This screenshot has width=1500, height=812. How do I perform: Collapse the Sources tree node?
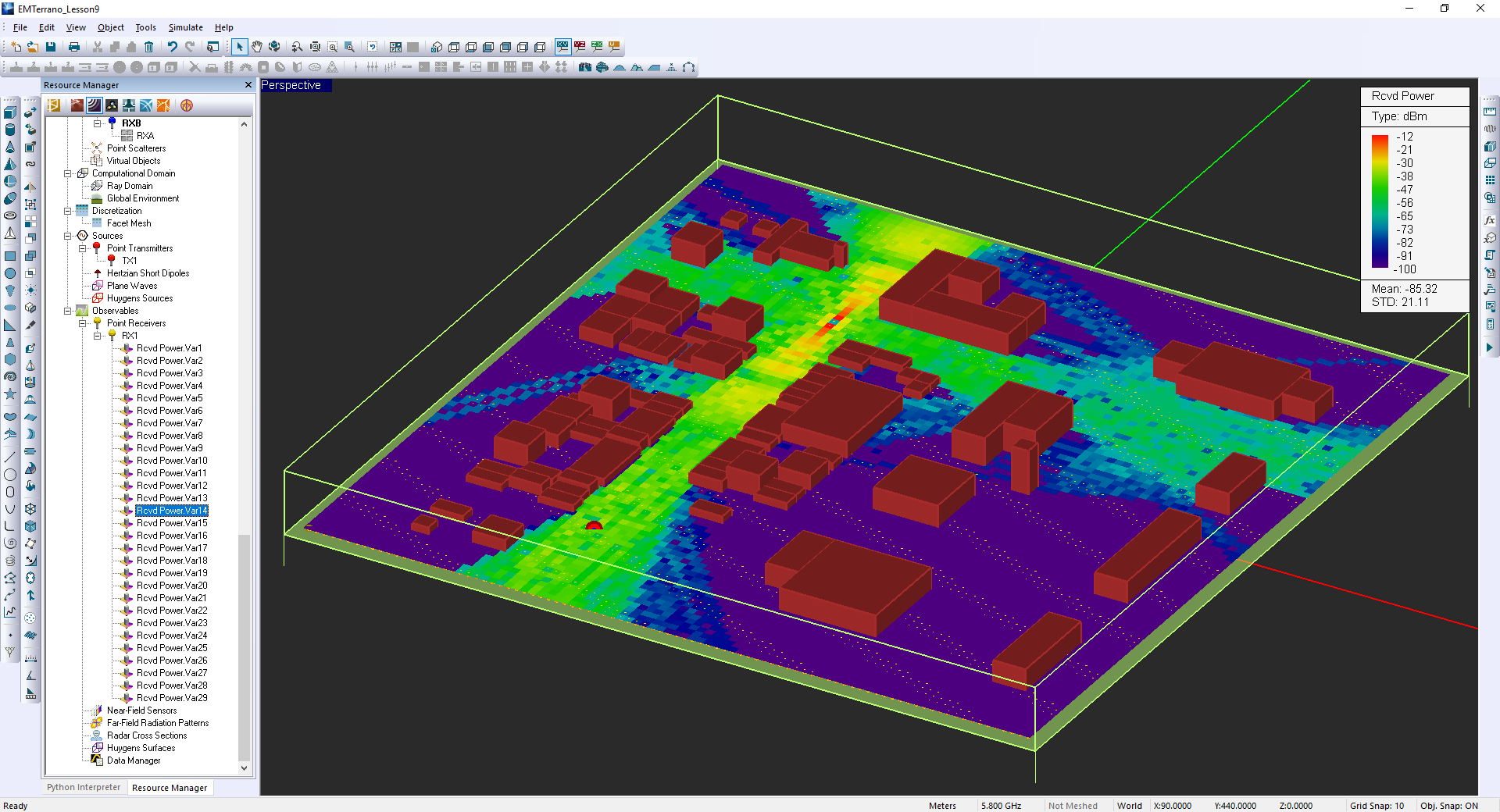[x=68, y=236]
